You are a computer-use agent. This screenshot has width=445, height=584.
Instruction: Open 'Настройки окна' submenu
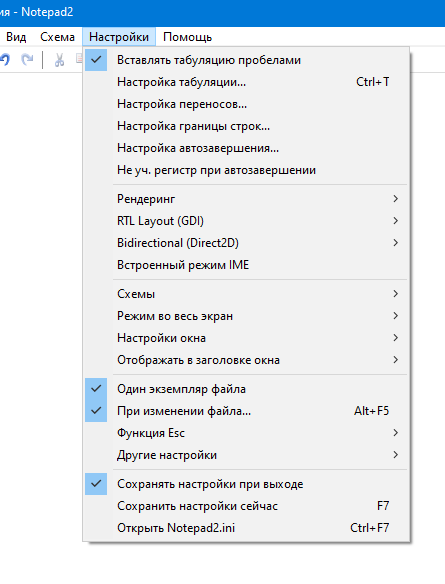(247, 338)
